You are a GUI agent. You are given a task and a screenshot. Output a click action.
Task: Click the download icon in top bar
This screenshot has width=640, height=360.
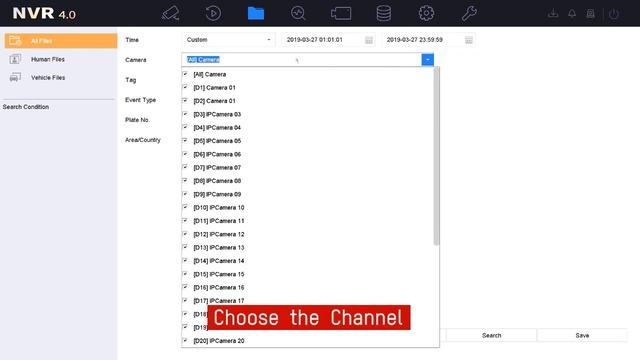tap(553, 13)
